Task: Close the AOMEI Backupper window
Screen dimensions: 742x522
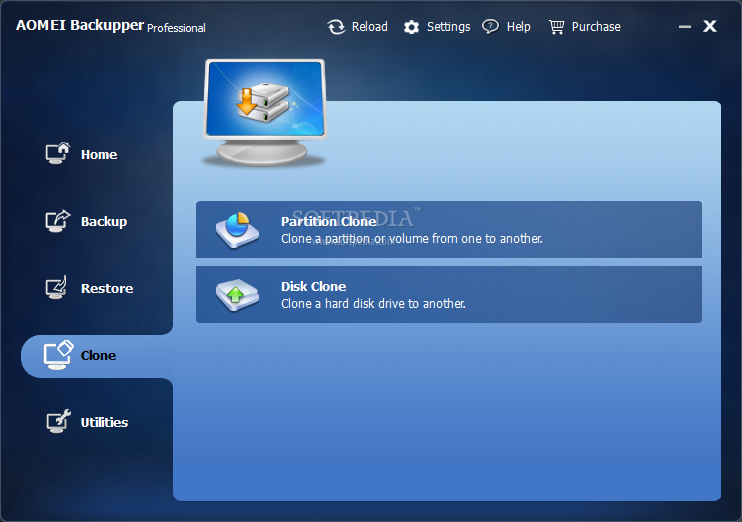Action: click(x=710, y=26)
